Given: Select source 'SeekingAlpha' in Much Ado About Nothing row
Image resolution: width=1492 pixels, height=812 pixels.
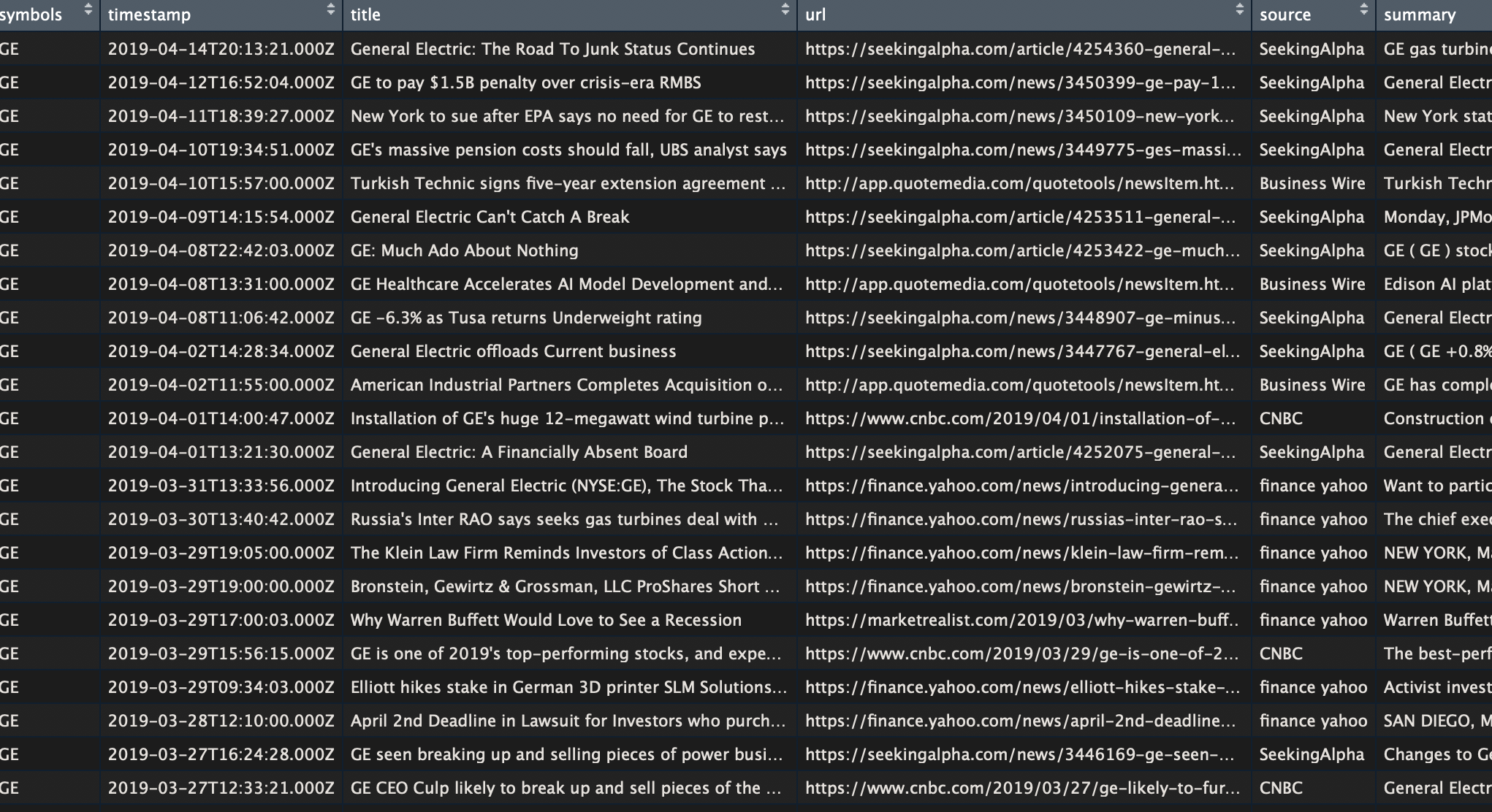Looking at the screenshot, I should point(1312,250).
